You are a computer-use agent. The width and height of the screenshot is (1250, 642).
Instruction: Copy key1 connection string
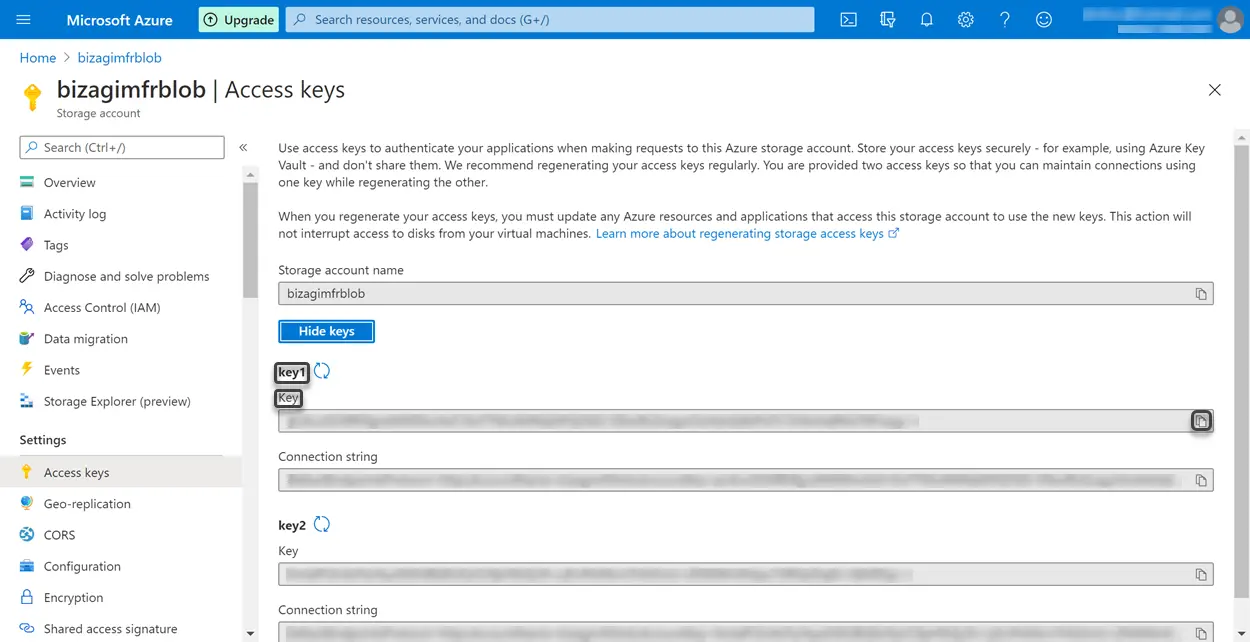pyautogui.click(x=1201, y=481)
